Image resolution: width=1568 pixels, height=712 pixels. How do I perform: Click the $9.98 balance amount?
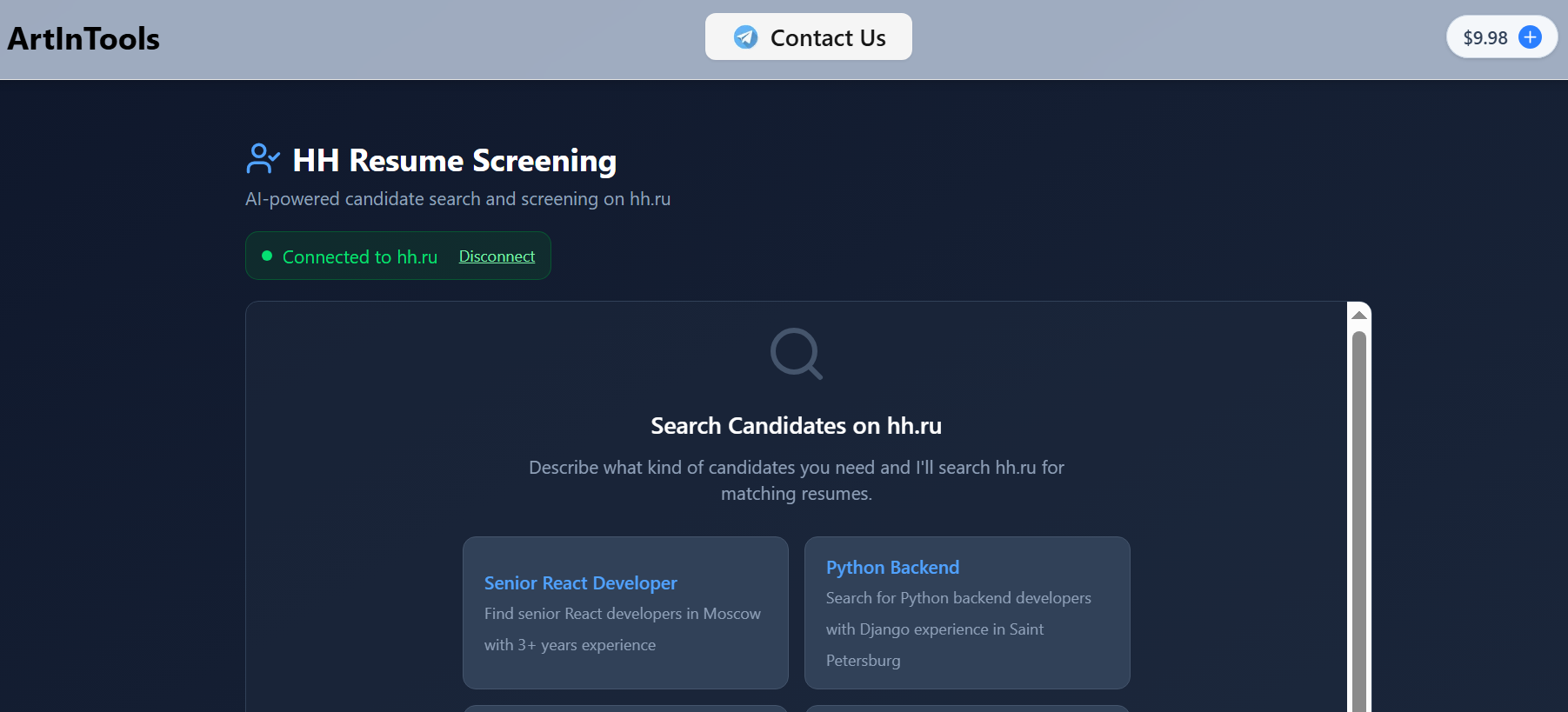point(1485,38)
